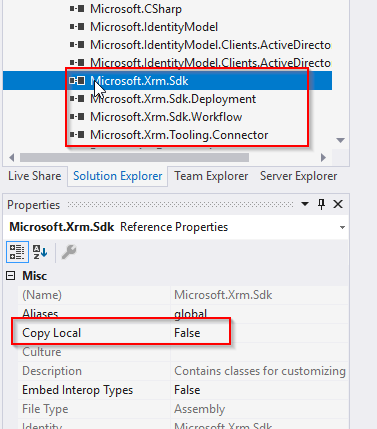Viewport: 377px width, 429px height.
Task: Click the Microsoft.Xrm.Sdk.Workflow reference icon
Action: [x=77, y=117]
